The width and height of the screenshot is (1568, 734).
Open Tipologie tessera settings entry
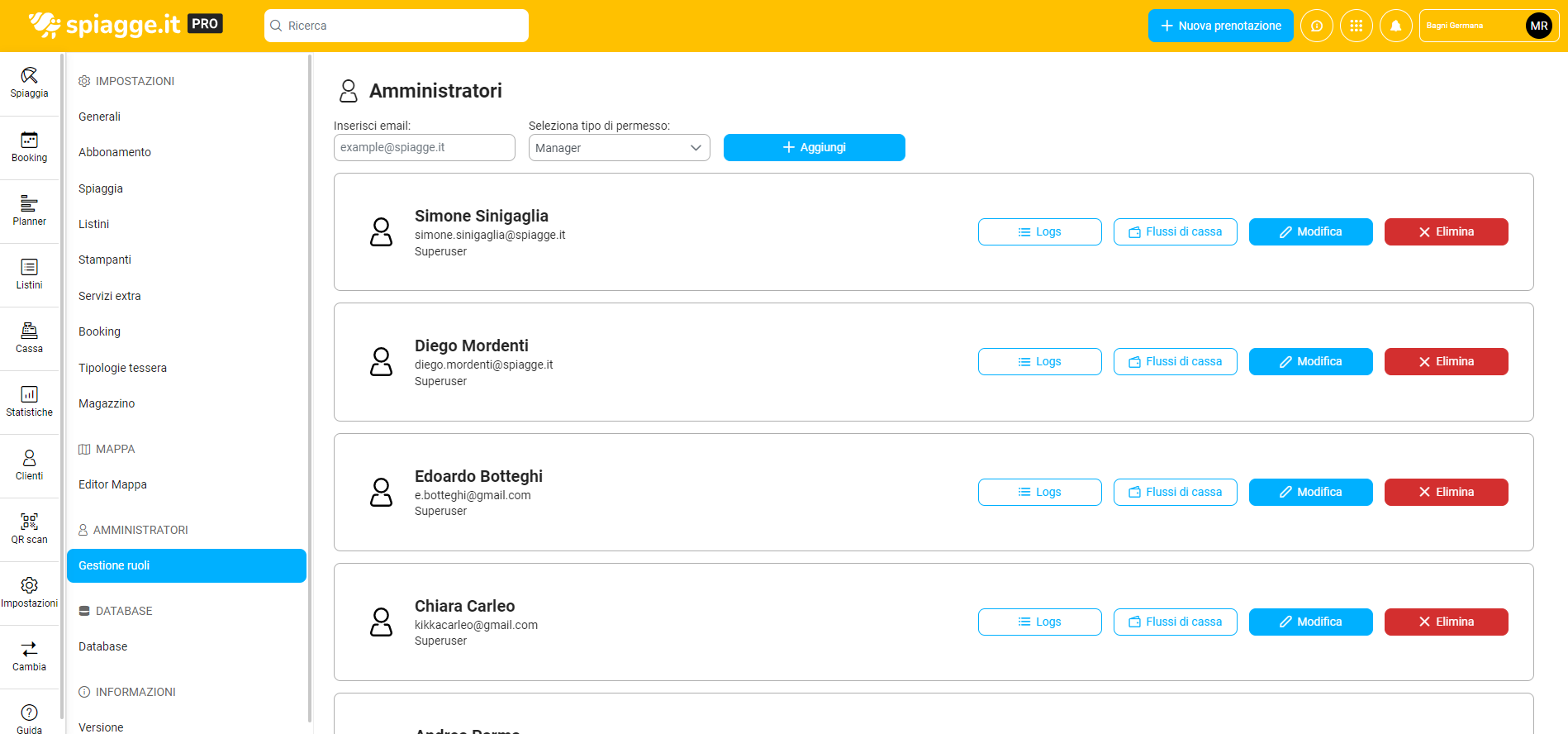click(x=122, y=368)
